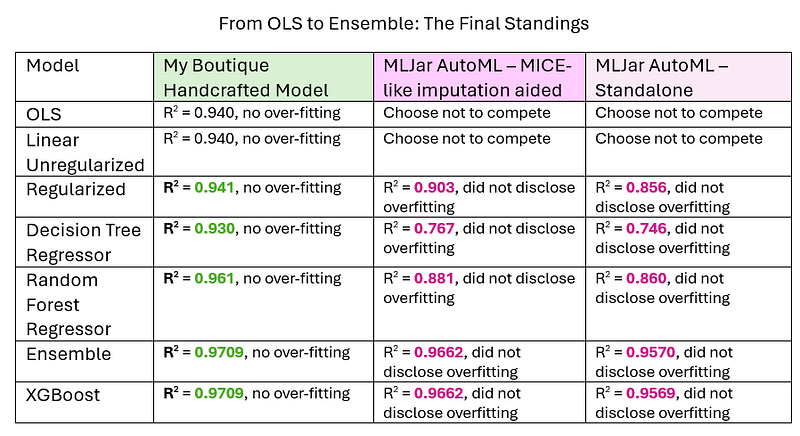Click the 'Linear Unregularized' row label
Viewport: 800px width, 436px height.
pos(85,151)
